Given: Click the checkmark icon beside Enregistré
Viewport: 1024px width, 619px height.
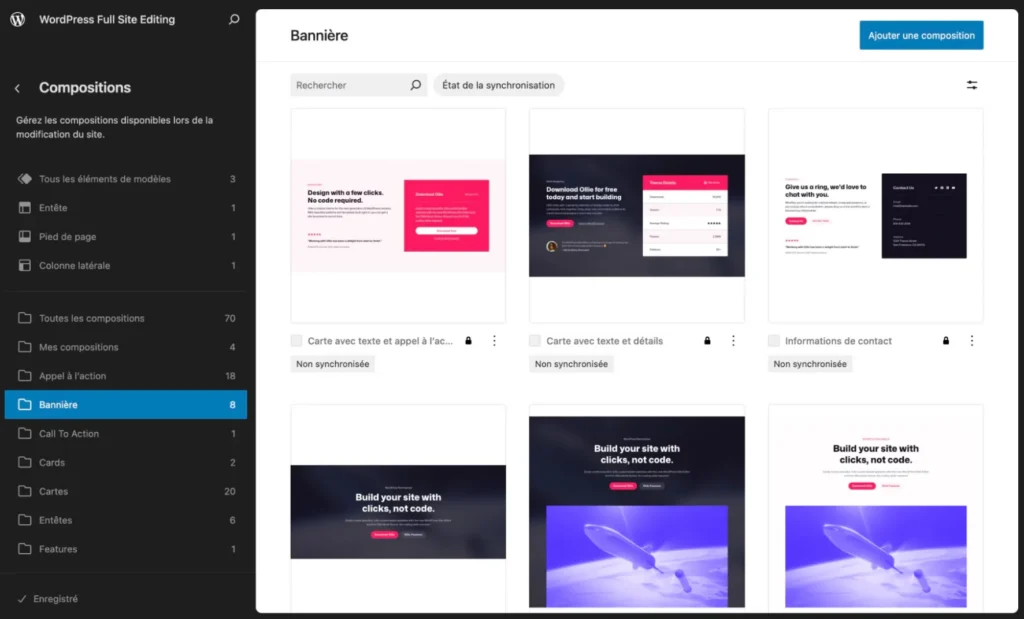Looking at the screenshot, I should [22, 599].
